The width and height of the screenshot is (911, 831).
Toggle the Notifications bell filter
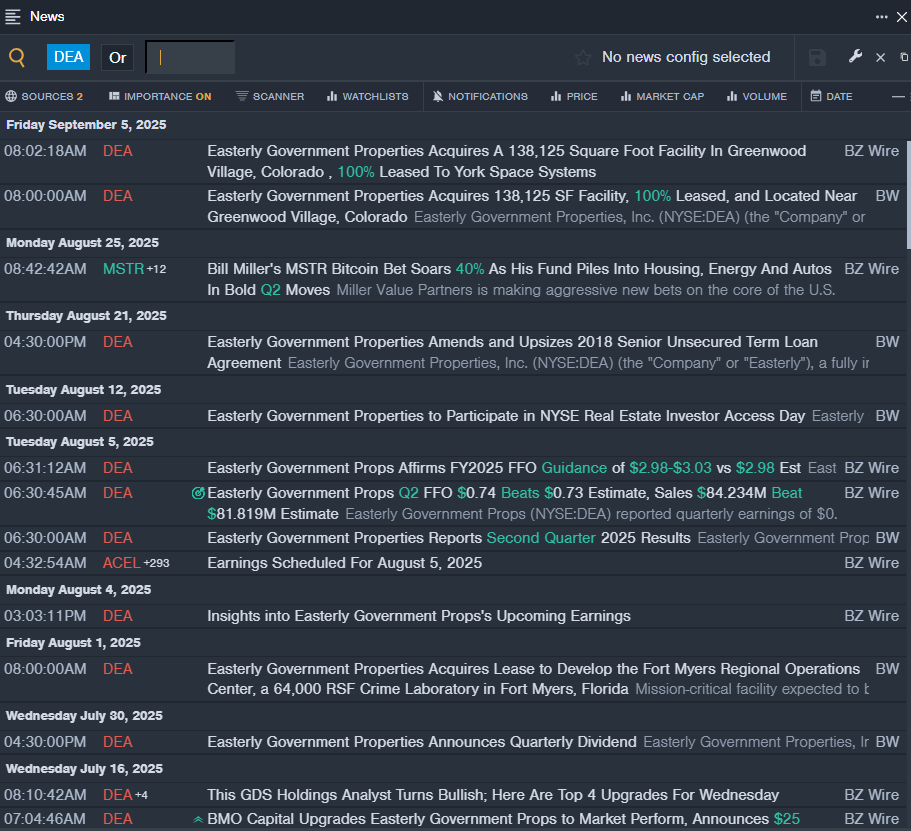(480, 97)
